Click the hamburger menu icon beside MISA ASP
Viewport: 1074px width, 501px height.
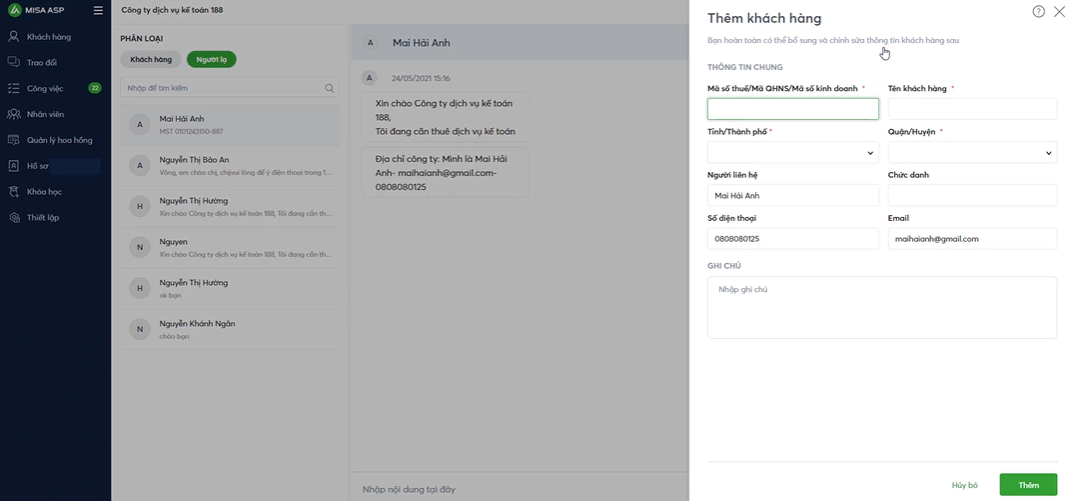click(97, 10)
